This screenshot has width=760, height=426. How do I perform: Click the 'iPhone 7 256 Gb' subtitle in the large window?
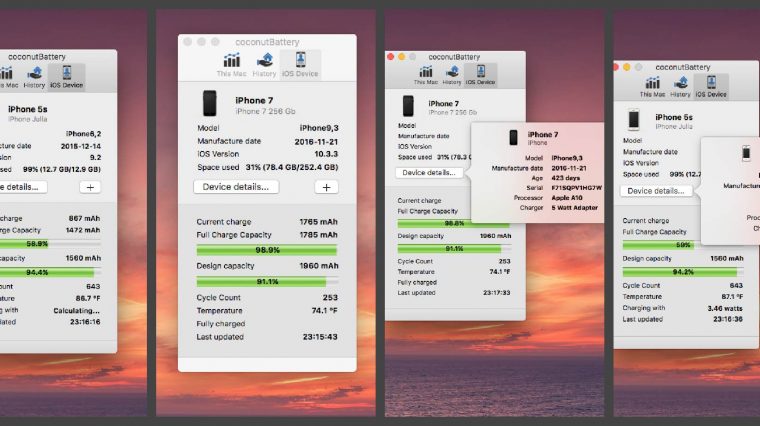tap(265, 111)
